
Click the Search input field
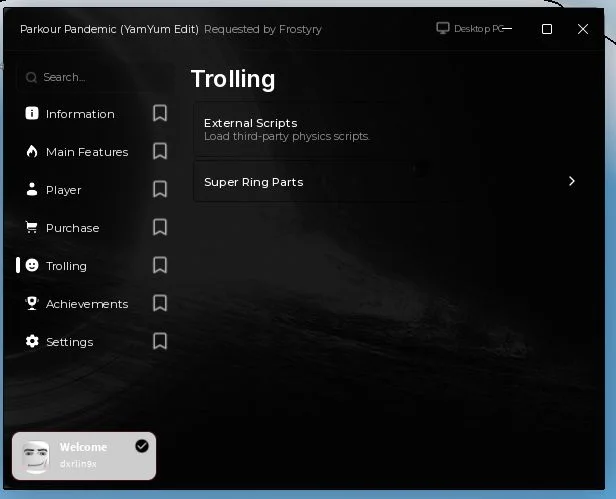[x=94, y=77]
